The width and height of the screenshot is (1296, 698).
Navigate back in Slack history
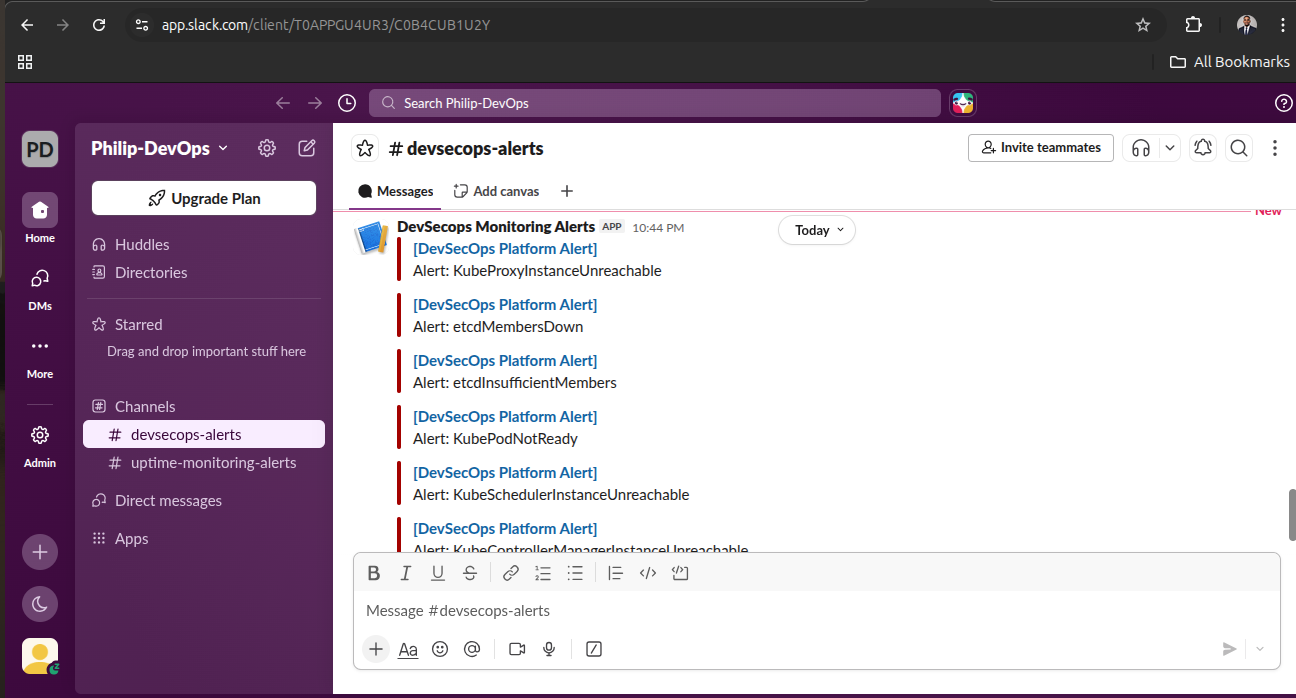click(x=283, y=103)
